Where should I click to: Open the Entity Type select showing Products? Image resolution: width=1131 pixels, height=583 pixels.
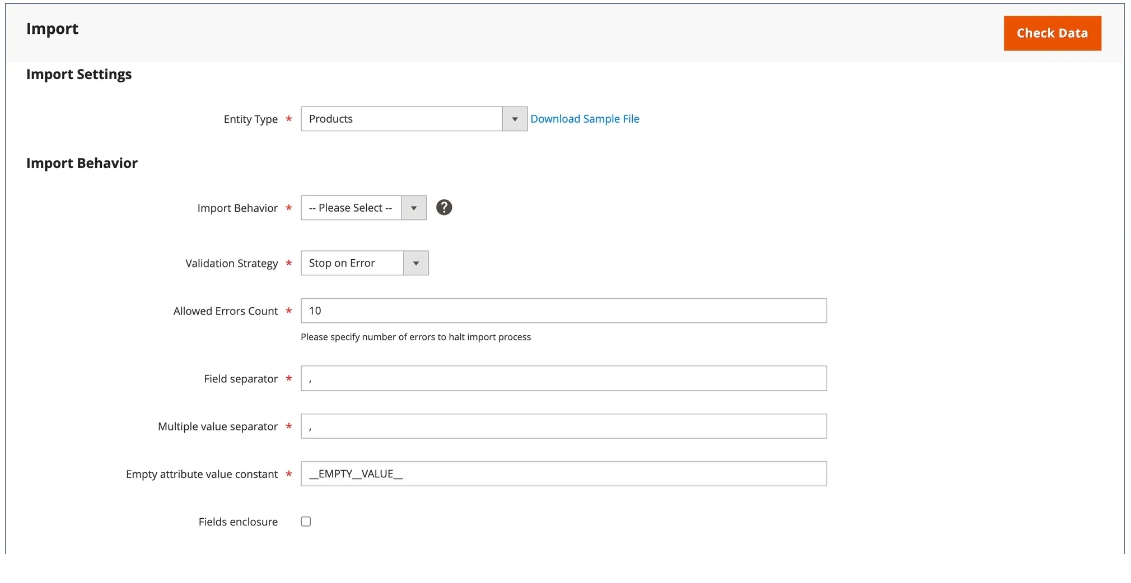coord(414,119)
